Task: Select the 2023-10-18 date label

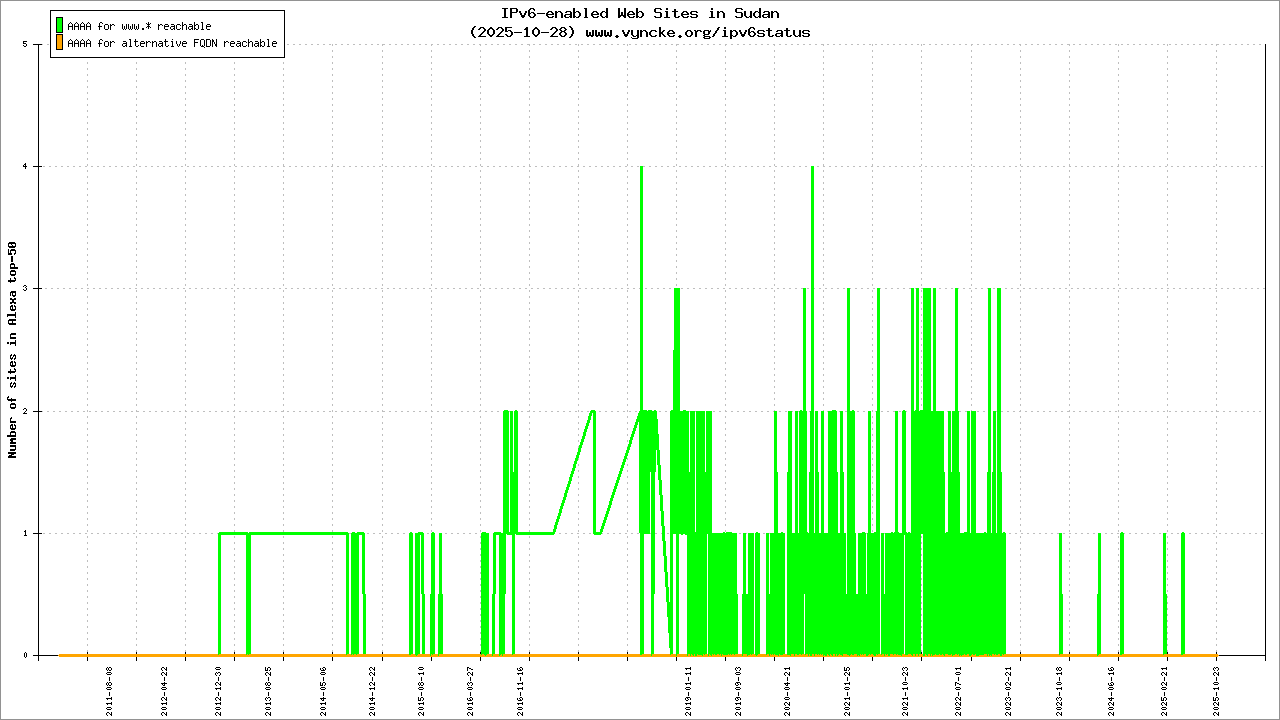Action: coord(1061,690)
